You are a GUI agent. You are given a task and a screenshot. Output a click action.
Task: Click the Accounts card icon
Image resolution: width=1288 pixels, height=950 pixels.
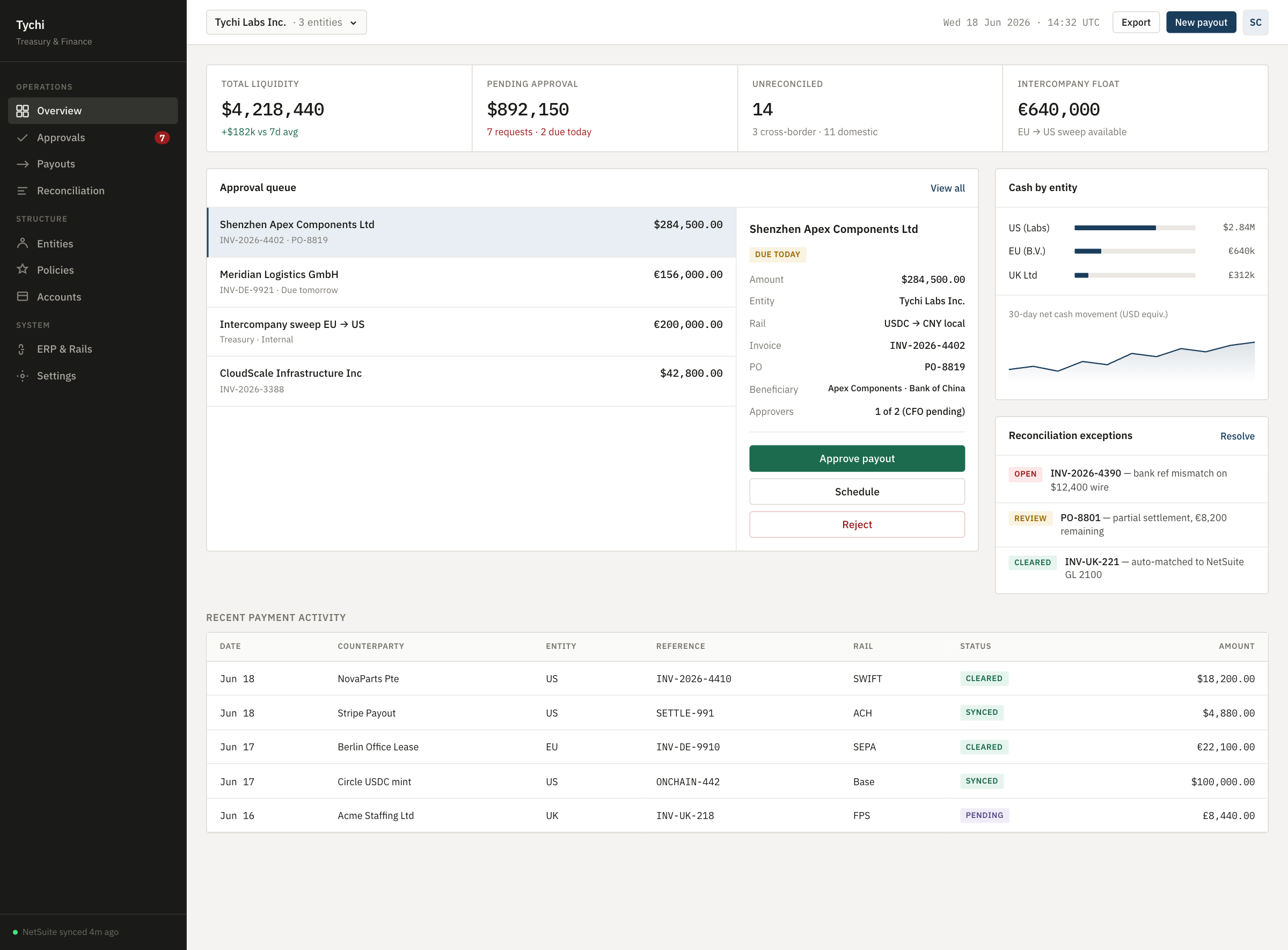[23, 296]
